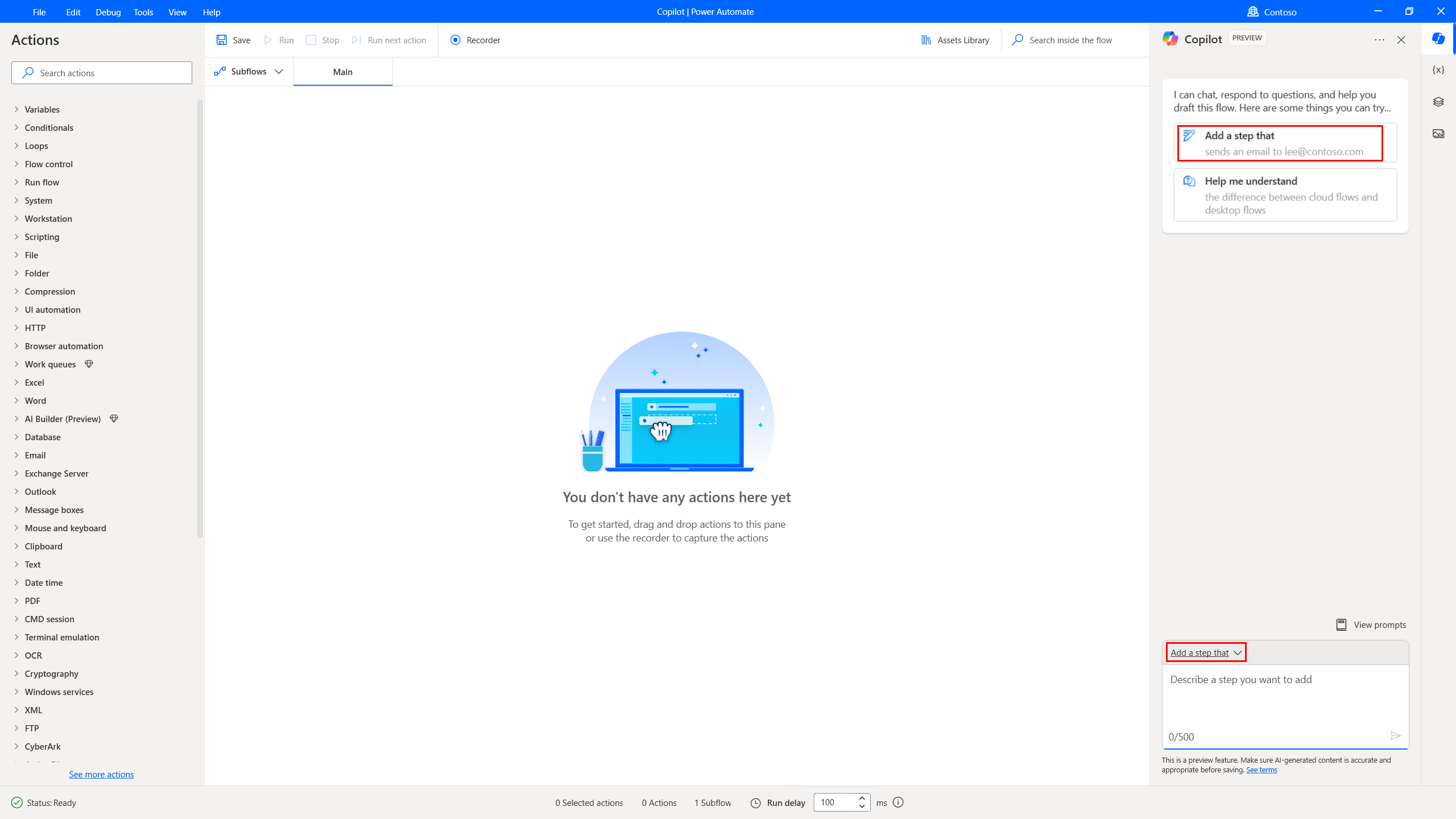This screenshot has height=819, width=1456.
Task: Click Add a step that button
Action: pyautogui.click(x=1205, y=652)
